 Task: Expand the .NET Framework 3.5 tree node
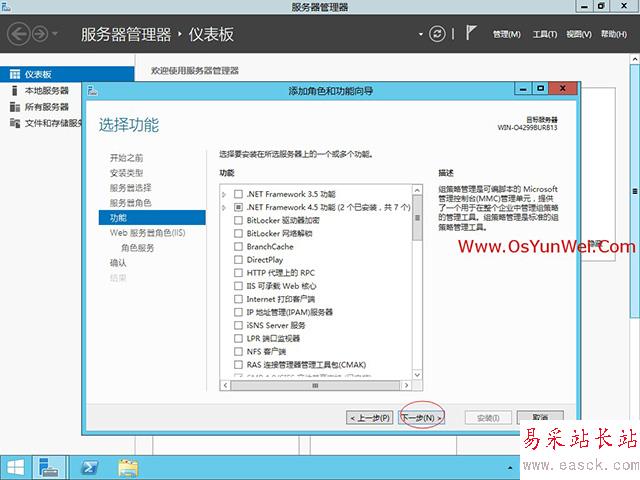[224, 194]
